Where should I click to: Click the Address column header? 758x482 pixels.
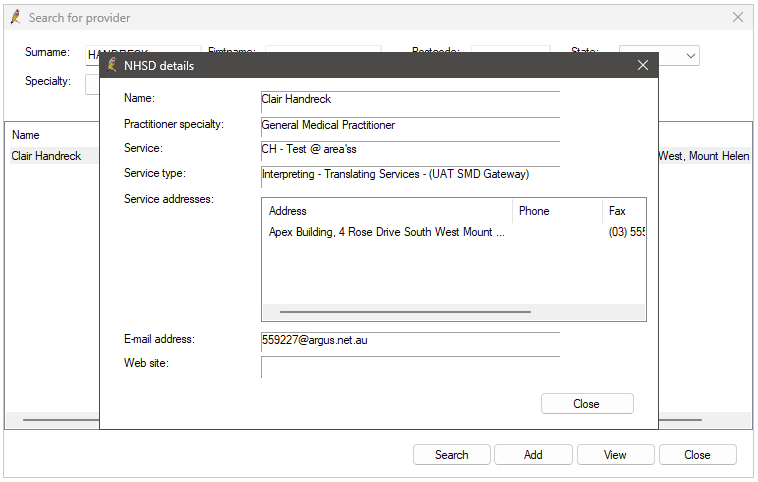pyautogui.click(x=387, y=211)
